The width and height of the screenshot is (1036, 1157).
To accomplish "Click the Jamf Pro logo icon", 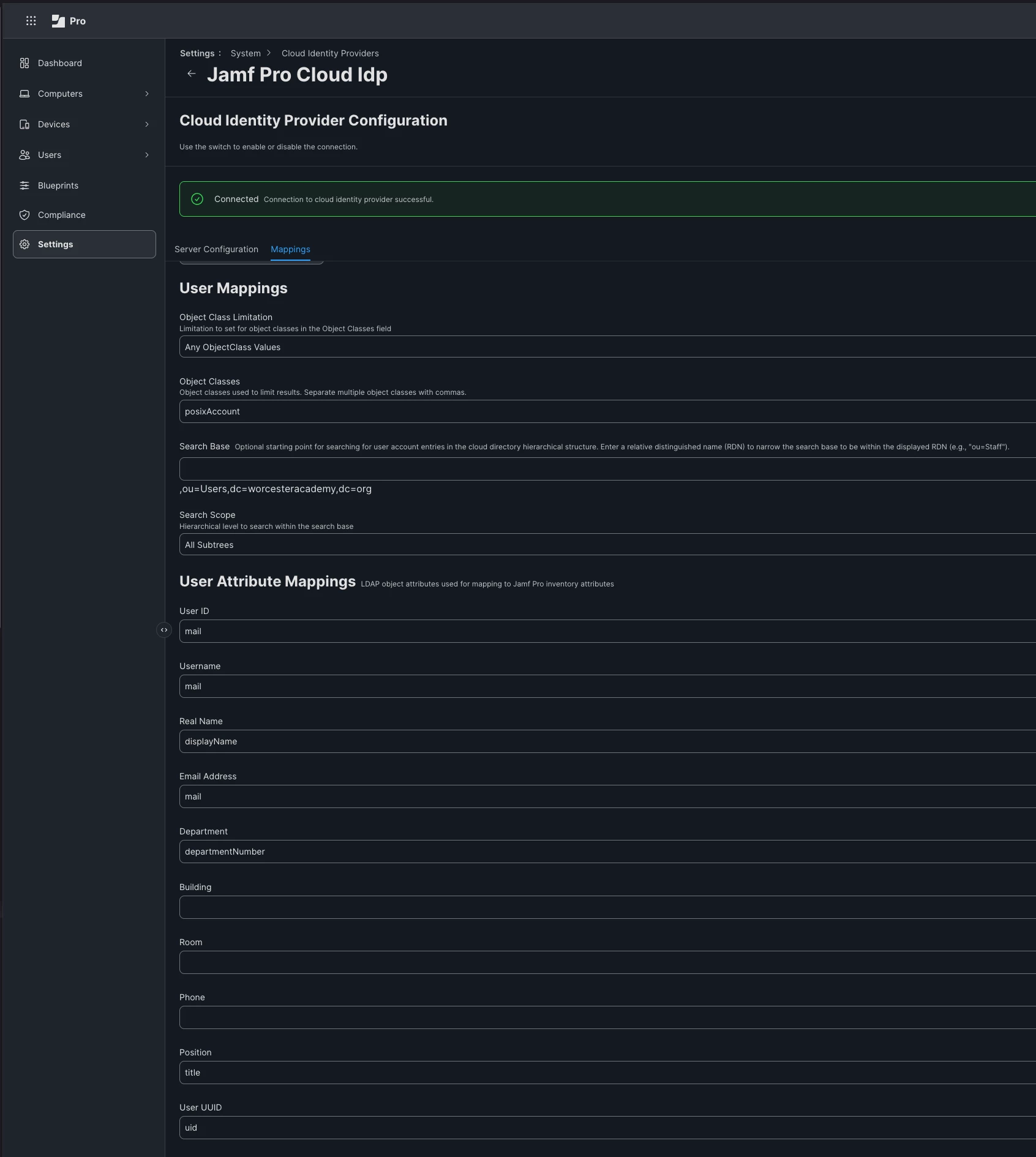I will pos(59,21).
